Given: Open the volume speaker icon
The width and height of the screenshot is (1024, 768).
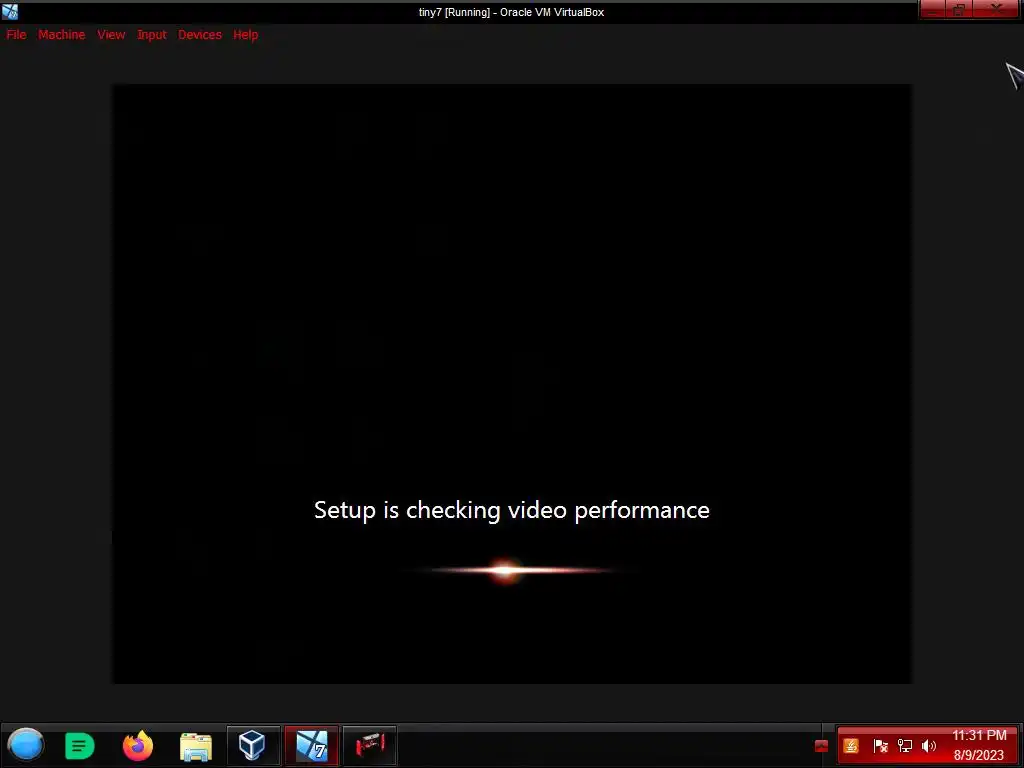Looking at the screenshot, I should (929, 746).
